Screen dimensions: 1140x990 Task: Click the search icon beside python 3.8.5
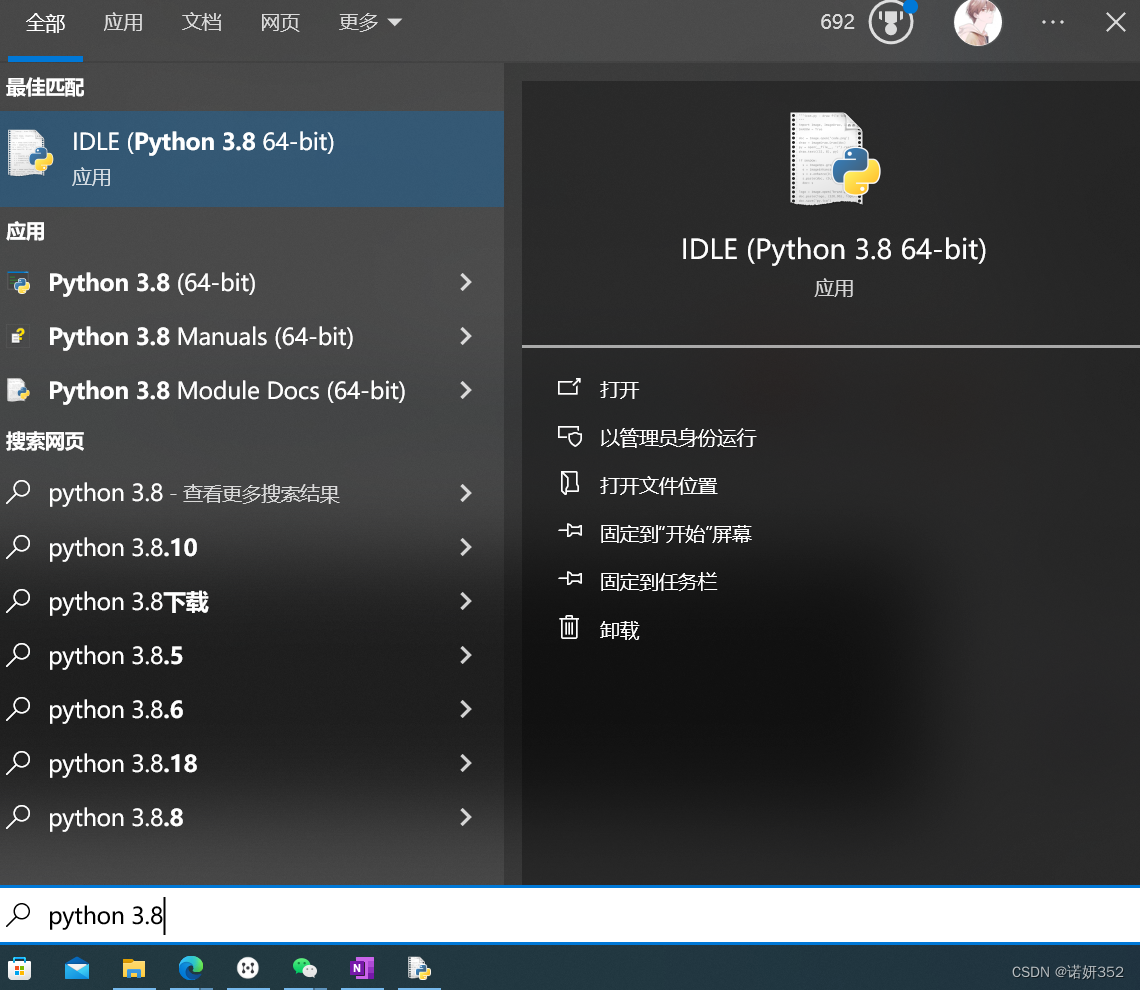(18, 655)
